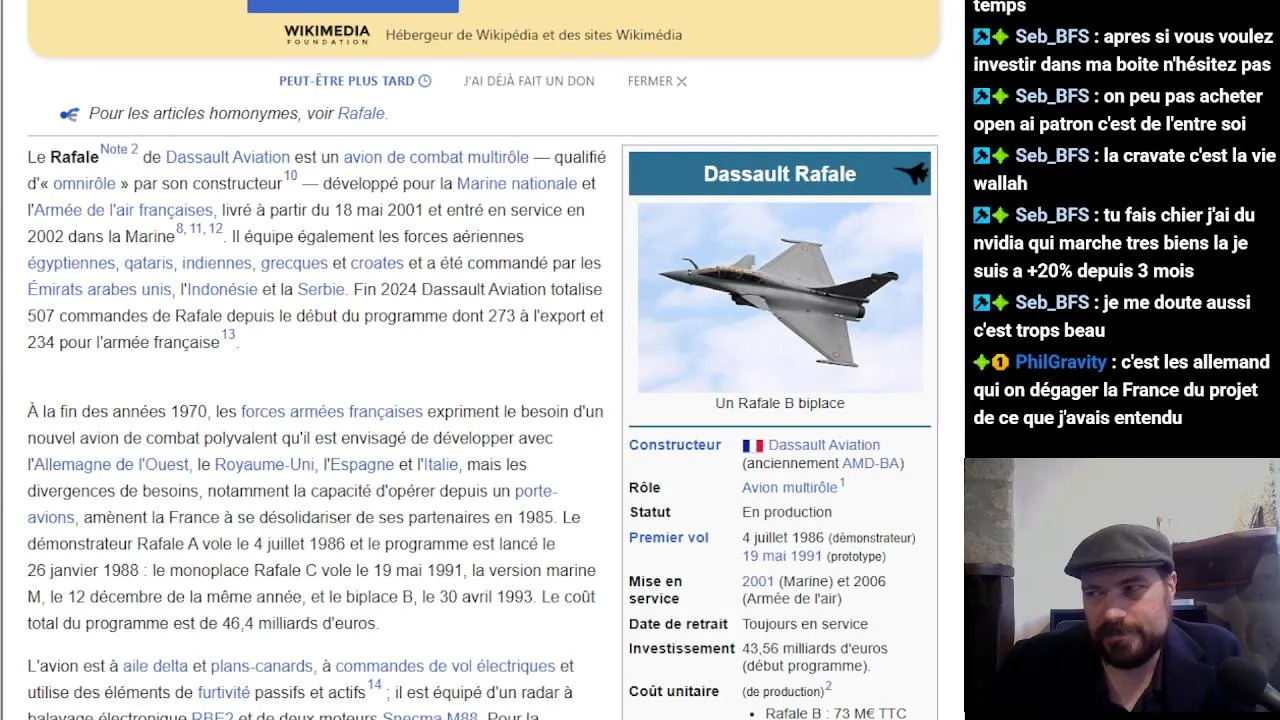Click the grecques link
The width and height of the screenshot is (1280, 720).
point(294,263)
